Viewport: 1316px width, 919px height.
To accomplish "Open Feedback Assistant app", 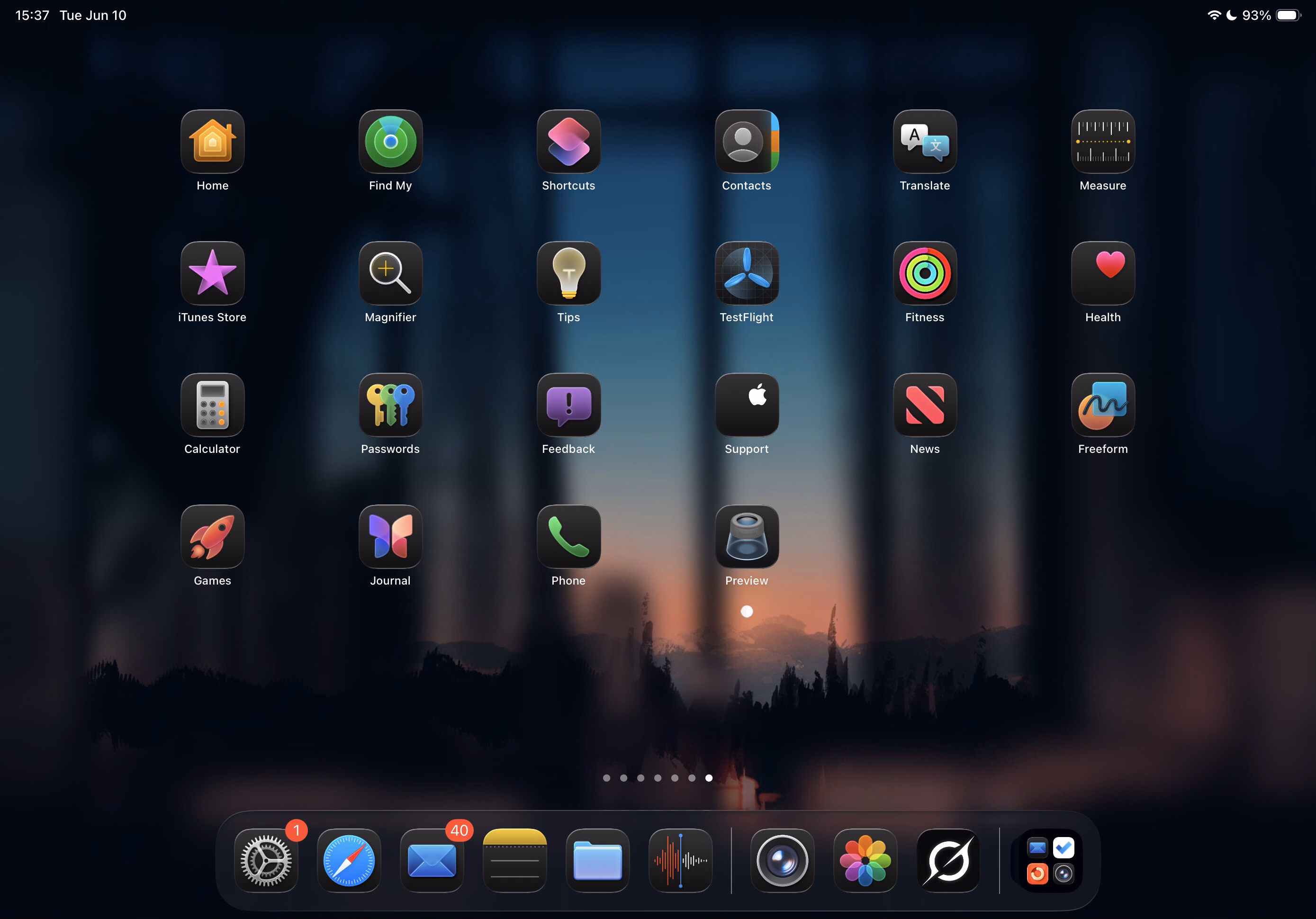I will tap(568, 405).
